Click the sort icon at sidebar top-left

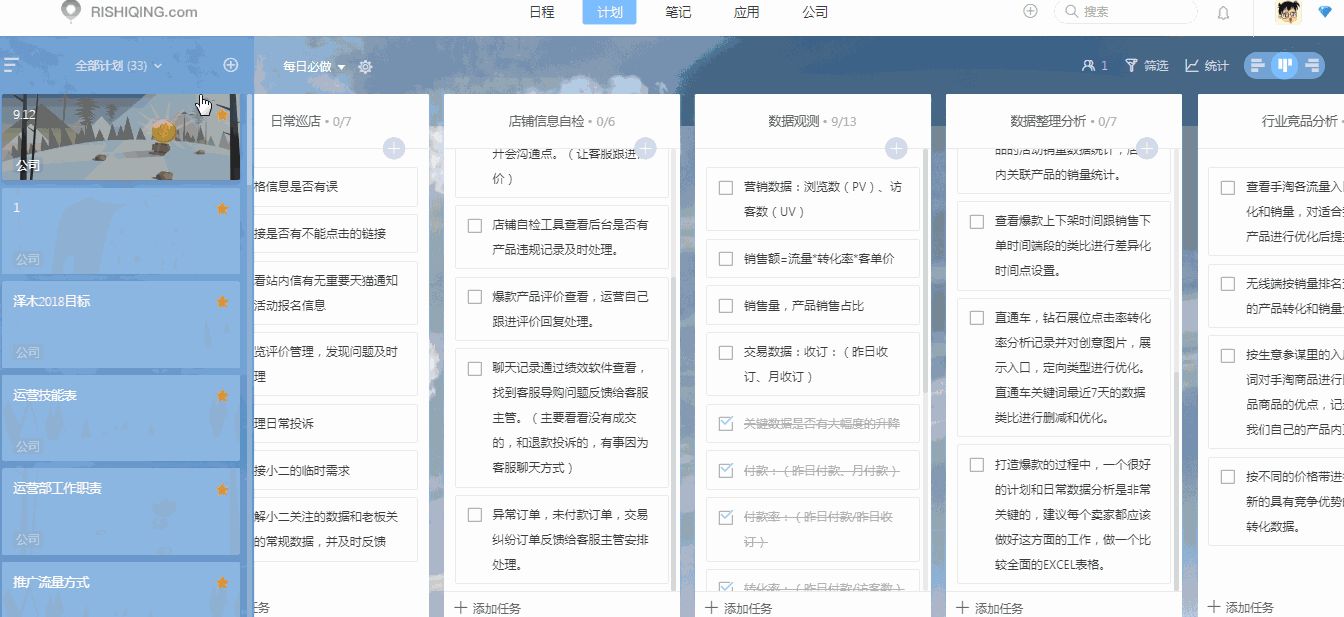click(13, 62)
